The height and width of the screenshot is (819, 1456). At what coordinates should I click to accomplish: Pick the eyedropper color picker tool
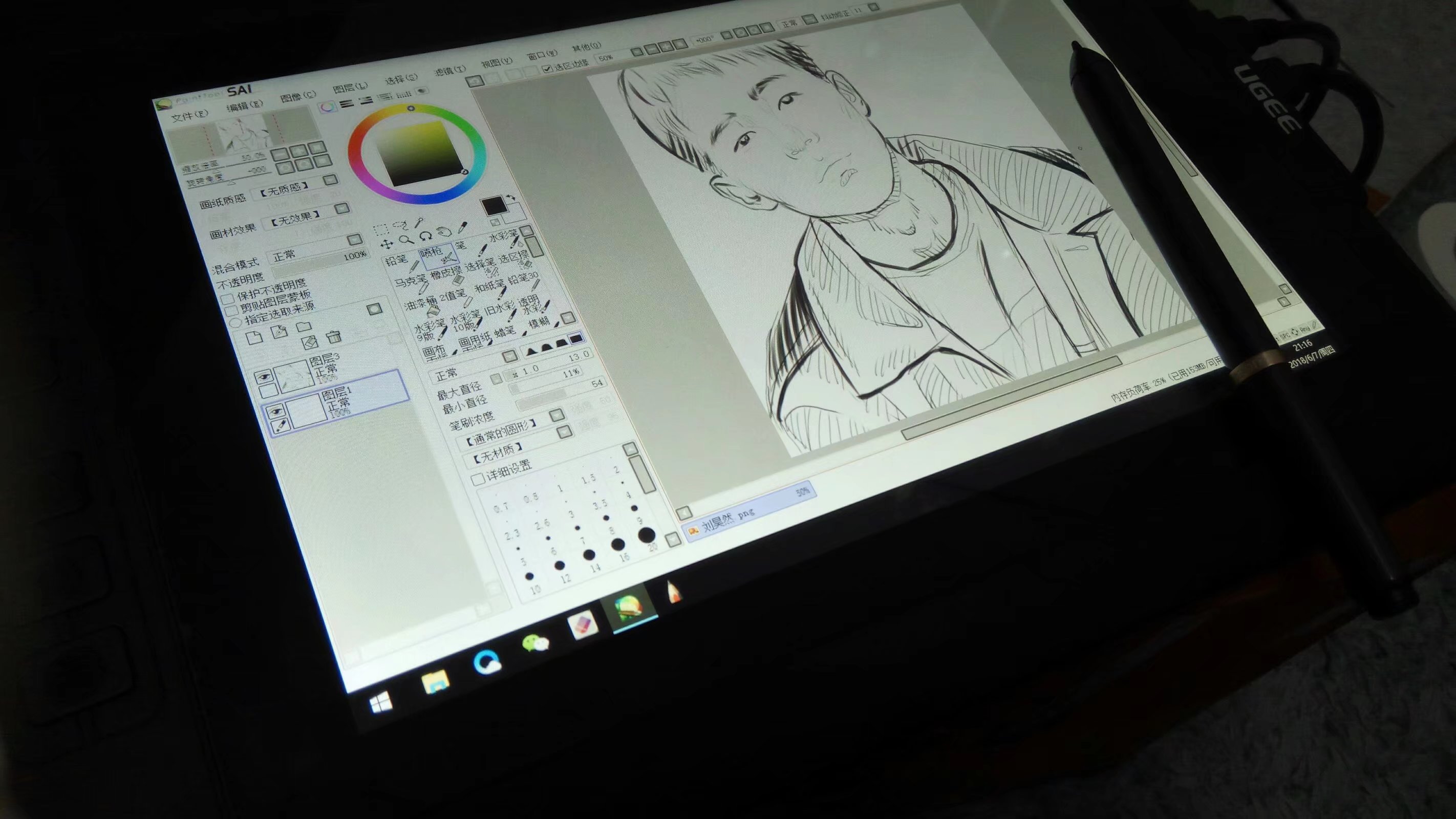tap(462, 228)
